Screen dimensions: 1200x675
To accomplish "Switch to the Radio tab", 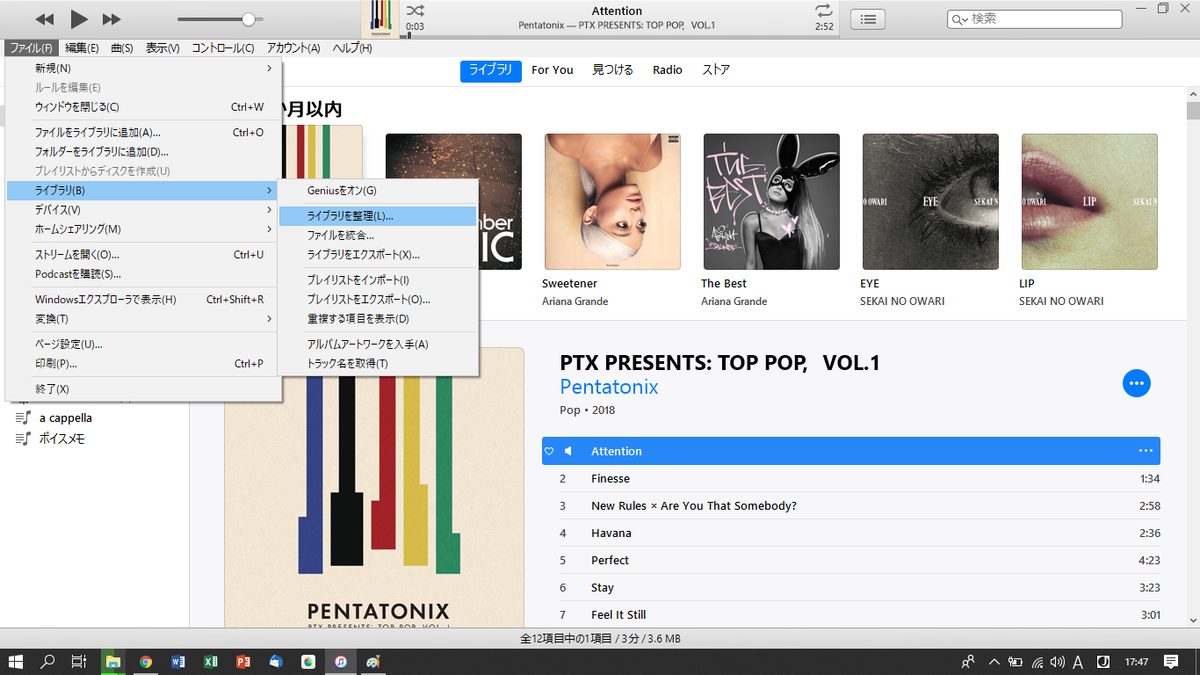I will (667, 70).
